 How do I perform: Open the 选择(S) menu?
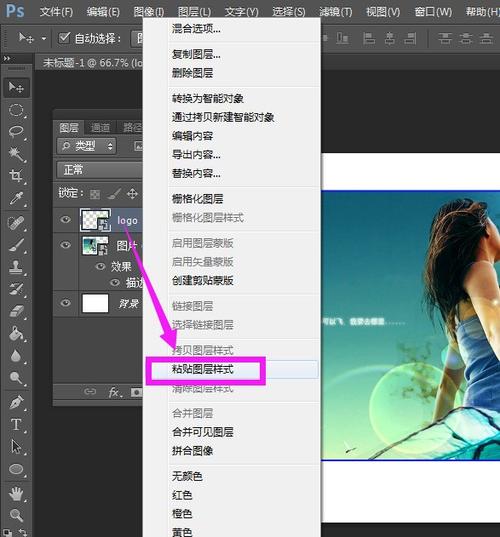point(288,12)
